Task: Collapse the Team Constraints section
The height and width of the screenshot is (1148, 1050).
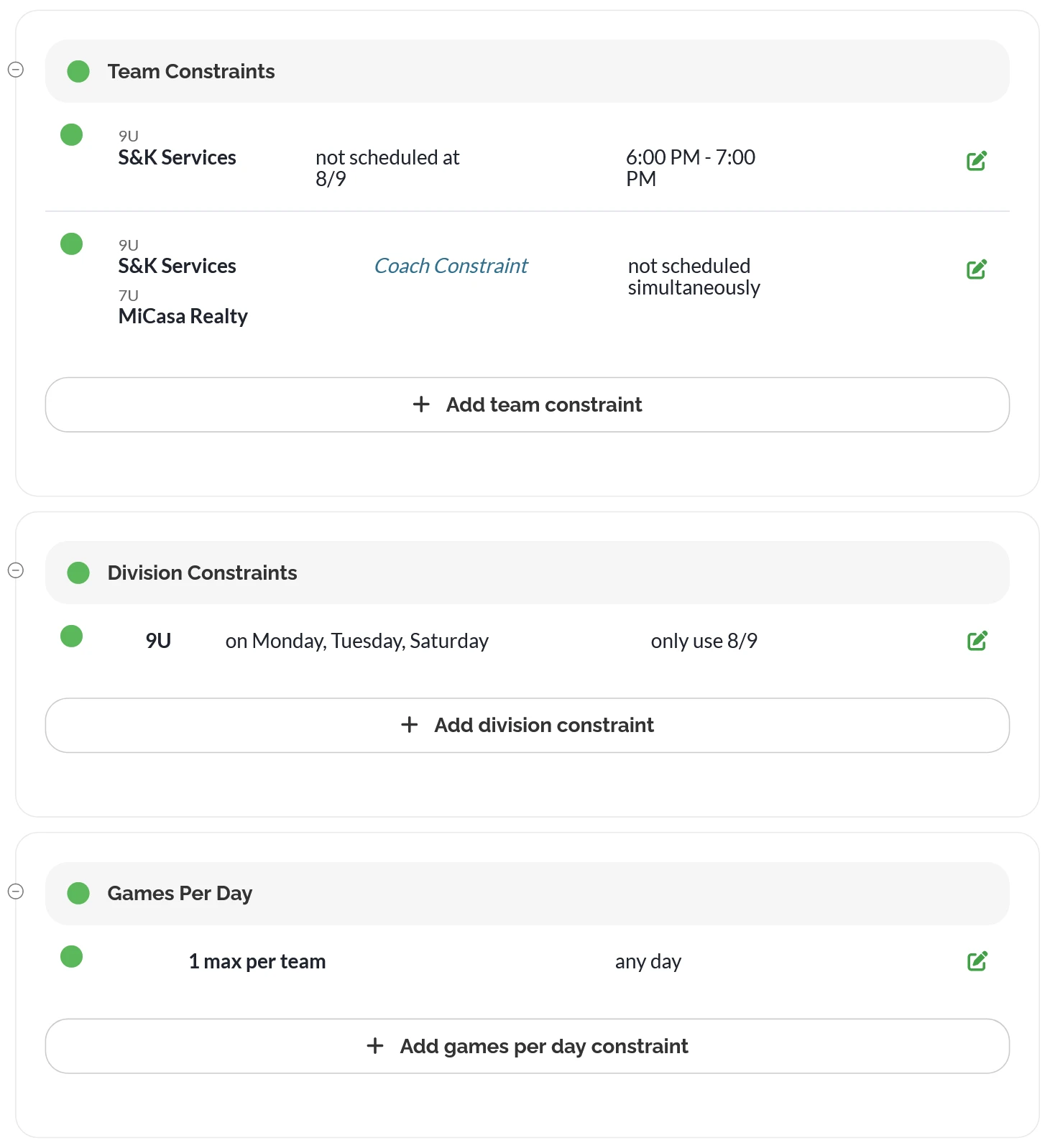Action: (16, 70)
